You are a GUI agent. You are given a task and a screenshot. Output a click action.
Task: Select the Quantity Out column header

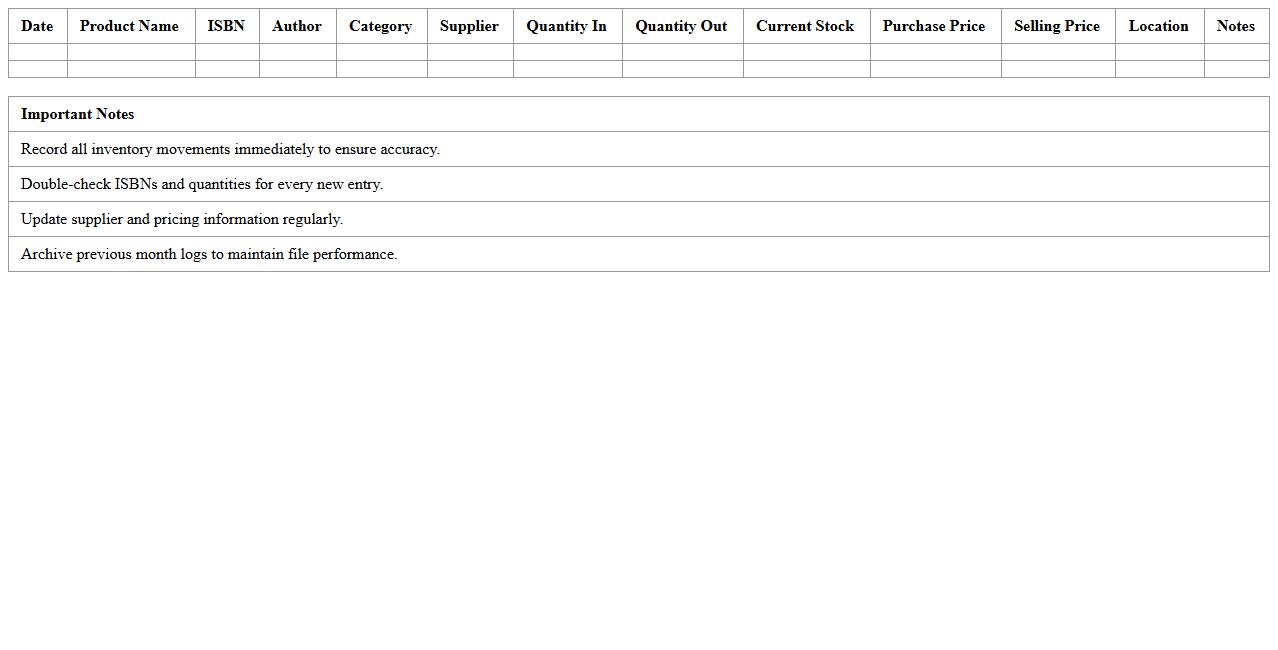pos(681,26)
